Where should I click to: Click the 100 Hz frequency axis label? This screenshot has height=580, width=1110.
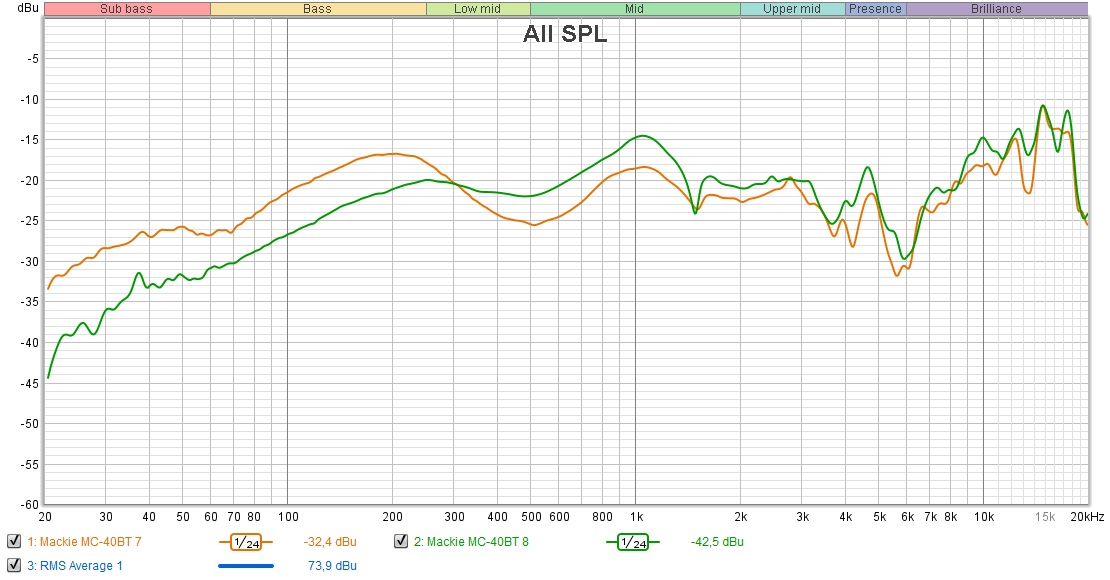click(288, 517)
